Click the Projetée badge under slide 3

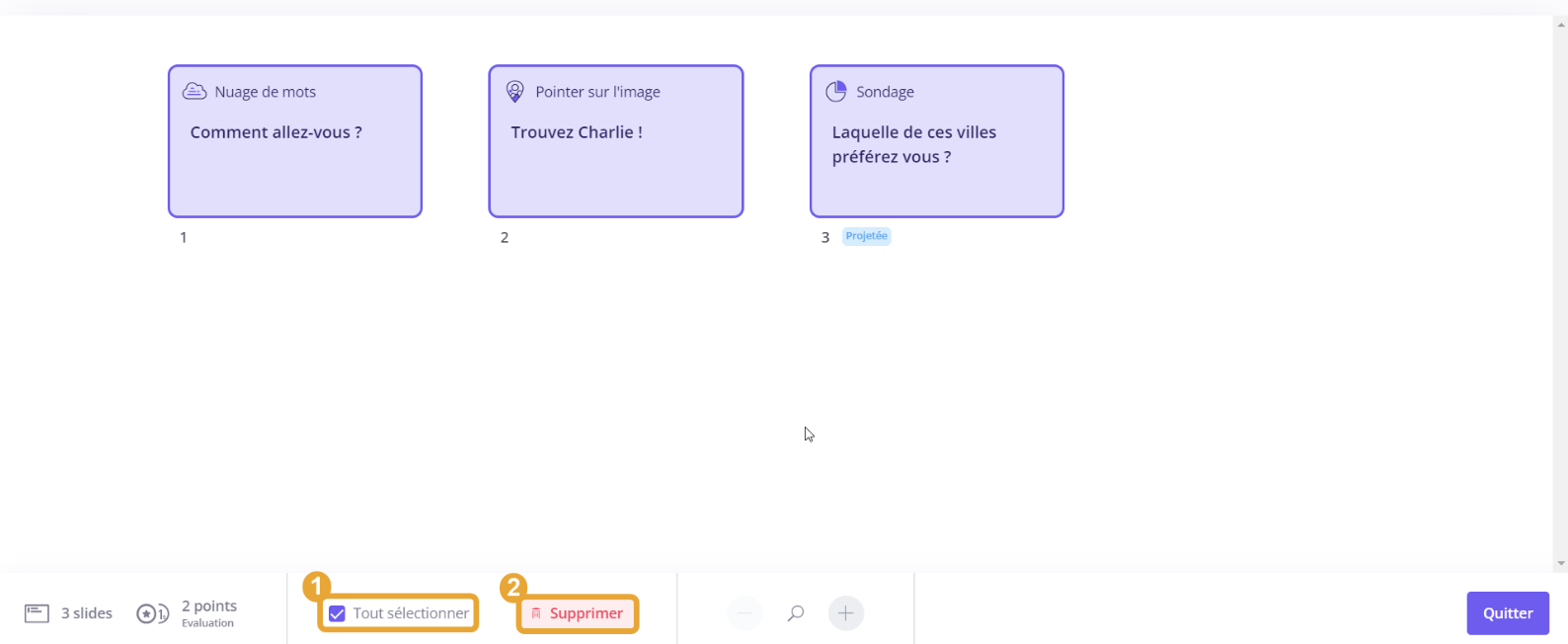pos(866,236)
